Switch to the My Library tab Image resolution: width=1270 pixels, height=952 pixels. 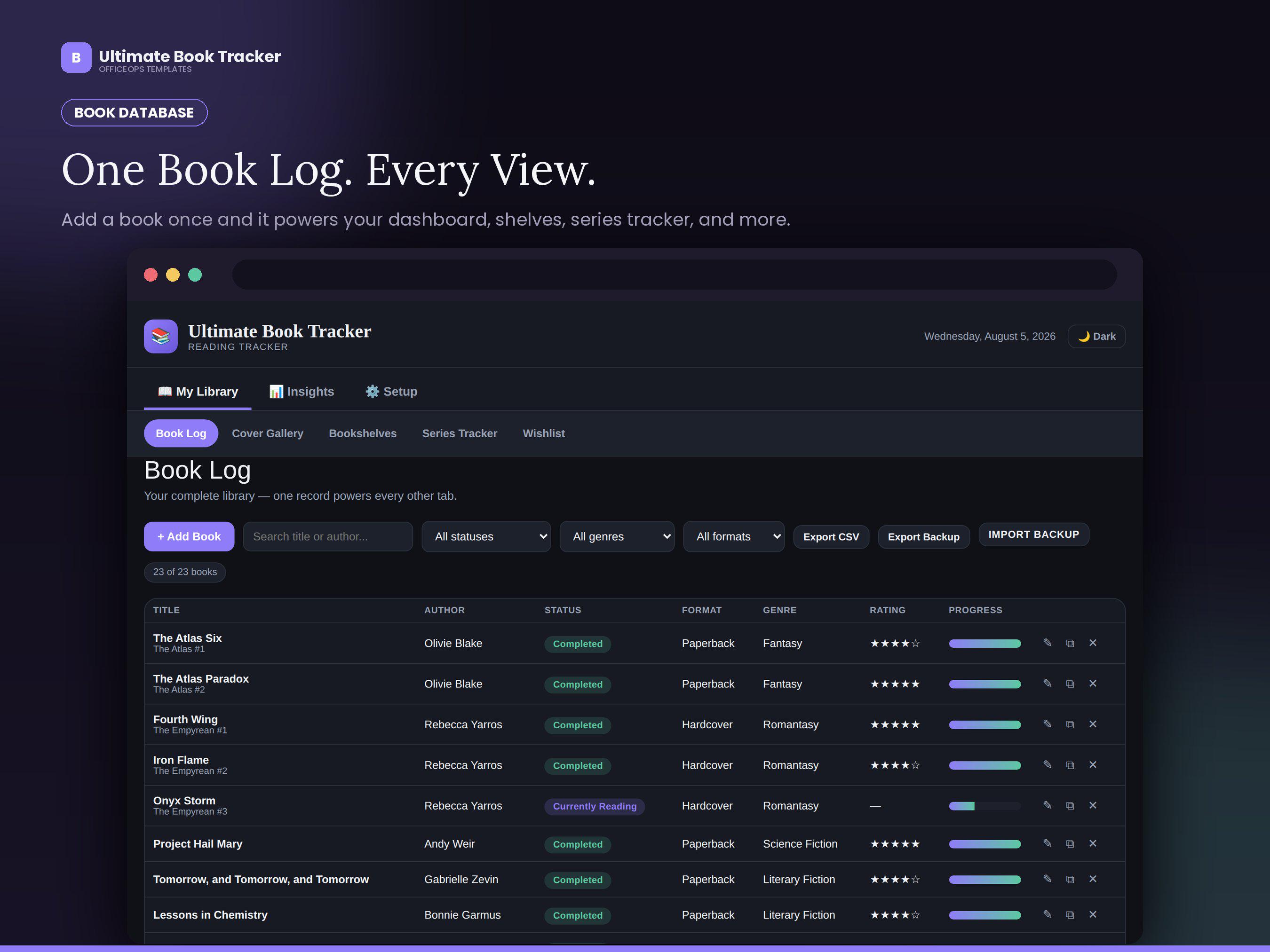(x=198, y=391)
